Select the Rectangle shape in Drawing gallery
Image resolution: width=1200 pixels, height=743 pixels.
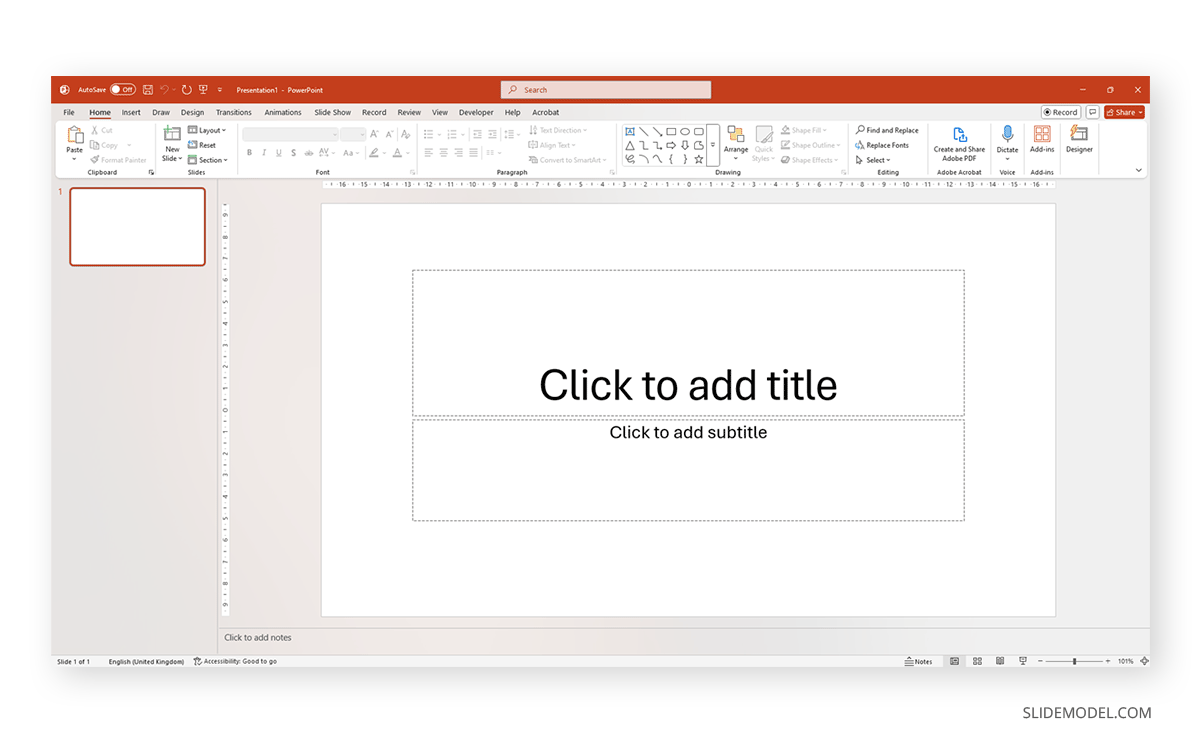click(x=672, y=130)
